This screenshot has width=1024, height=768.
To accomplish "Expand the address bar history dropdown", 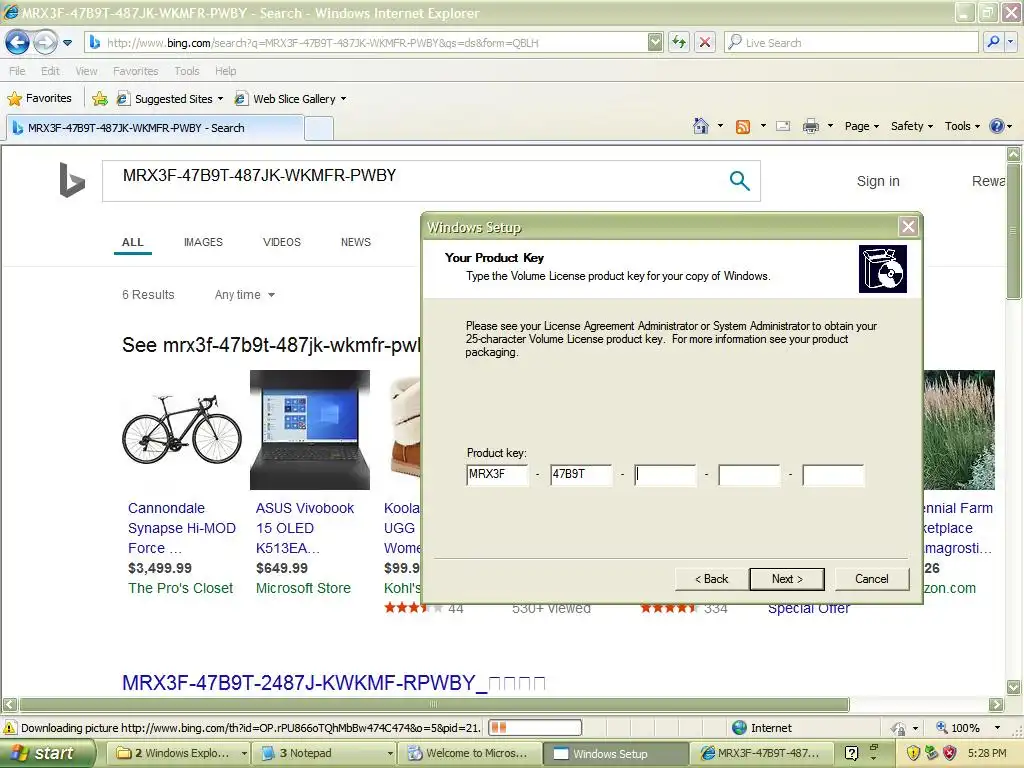I will coord(655,42).
